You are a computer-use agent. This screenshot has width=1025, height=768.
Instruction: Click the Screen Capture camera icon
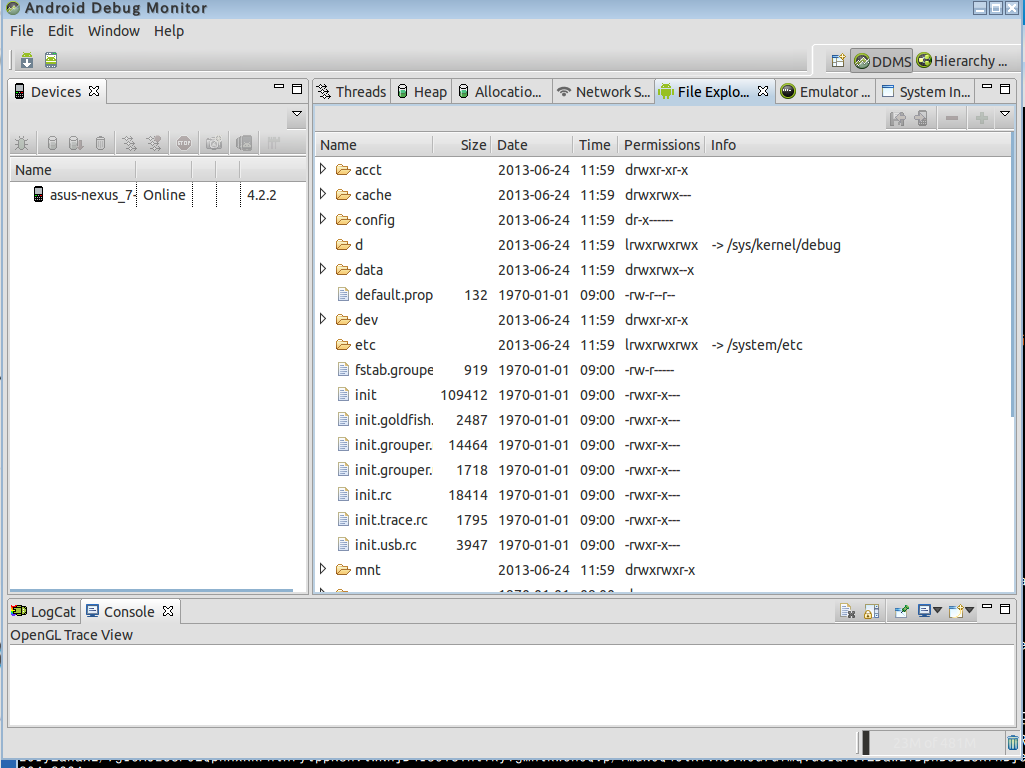[x=214, y=143]
